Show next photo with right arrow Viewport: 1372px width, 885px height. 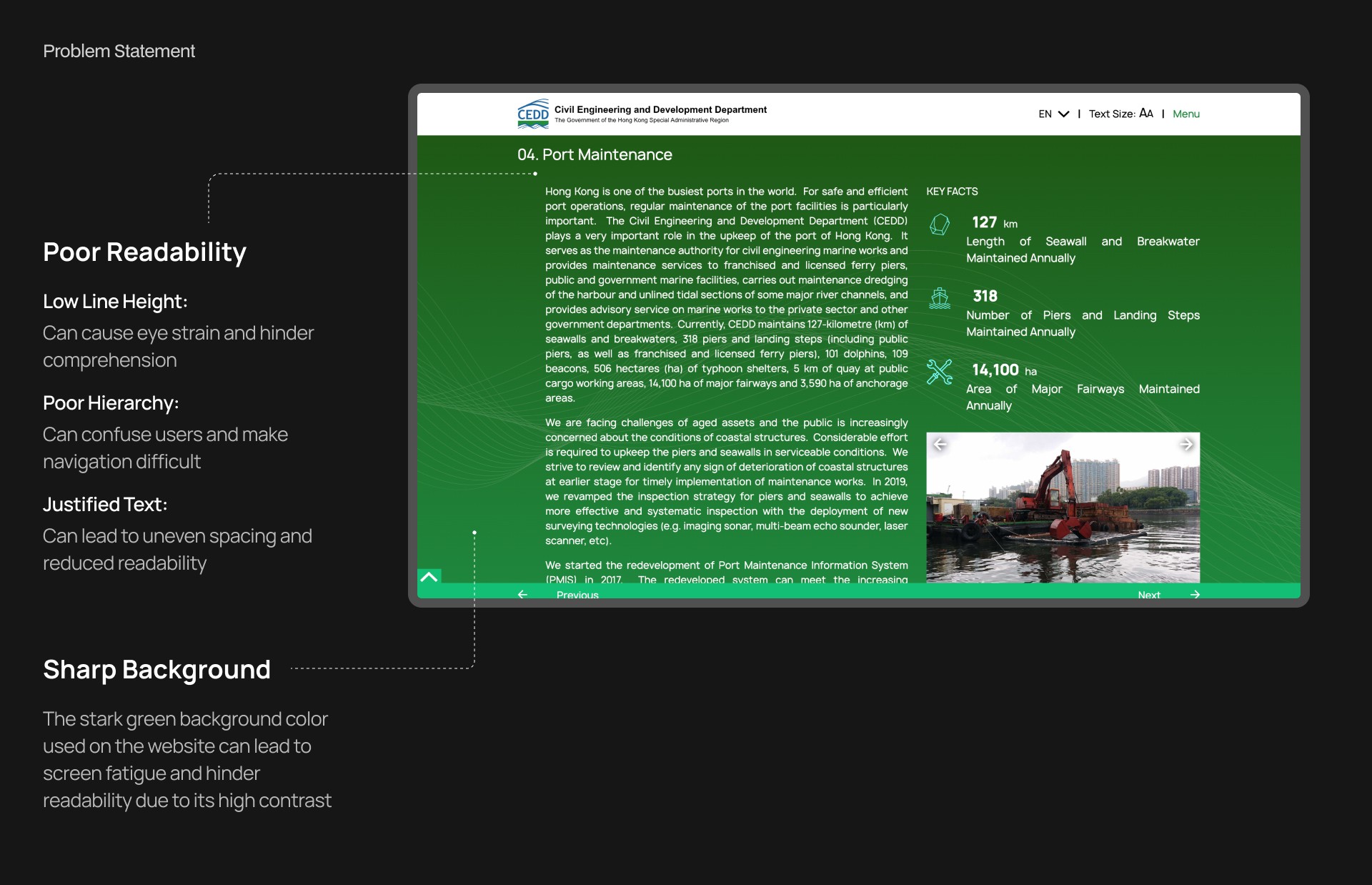tap(1186, 445)
